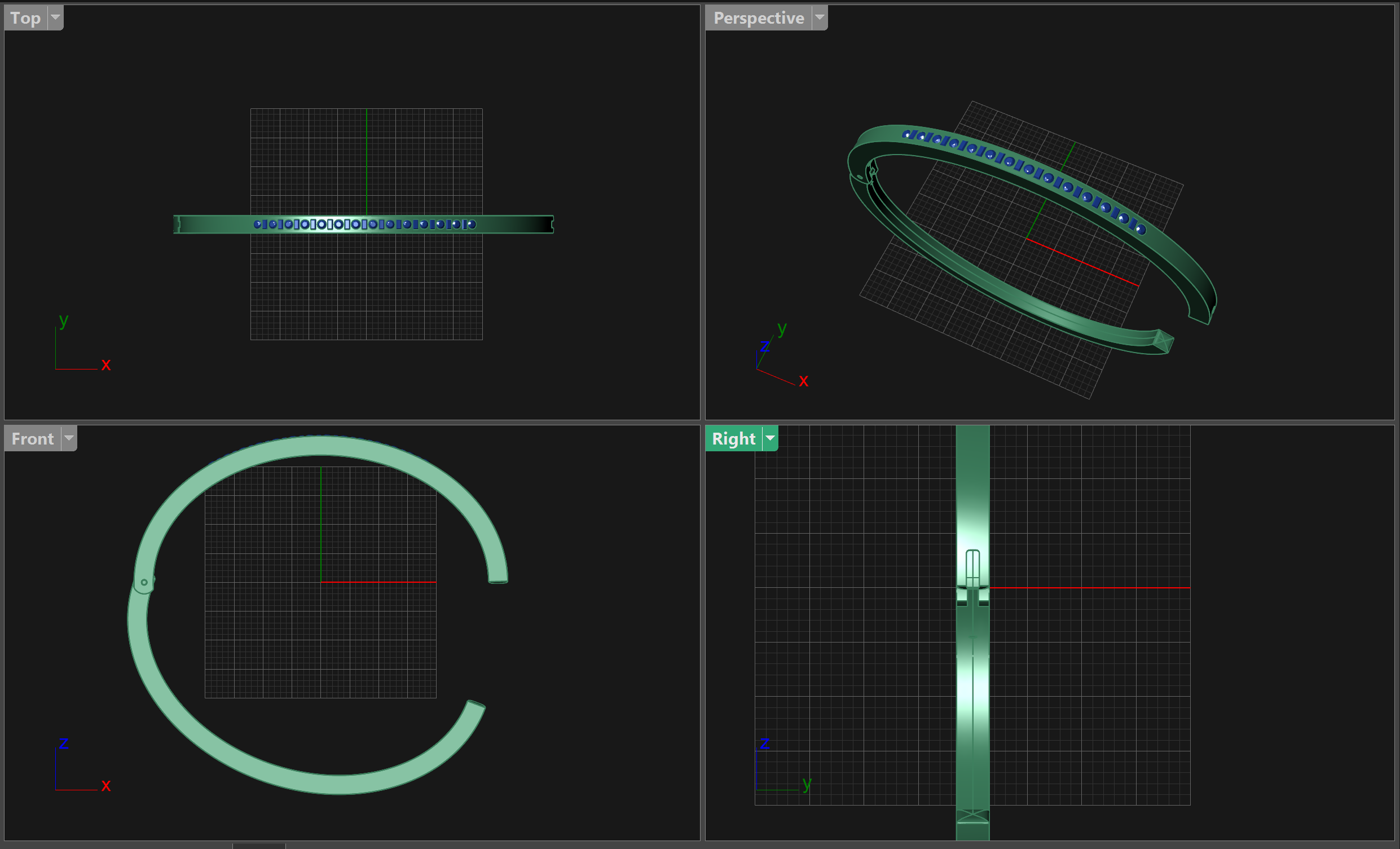This screenshot has height=849, width=1400.
Task: Click the active Right viewport title label
Action: point(733,438)
